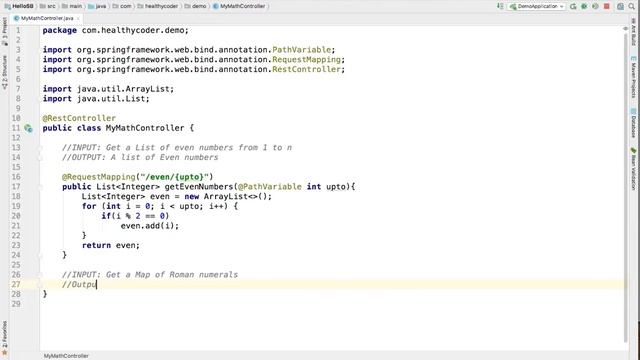Open the healthycoder package breadcrumb
Screen dimensions: 640x360
(x=158, y=6)
